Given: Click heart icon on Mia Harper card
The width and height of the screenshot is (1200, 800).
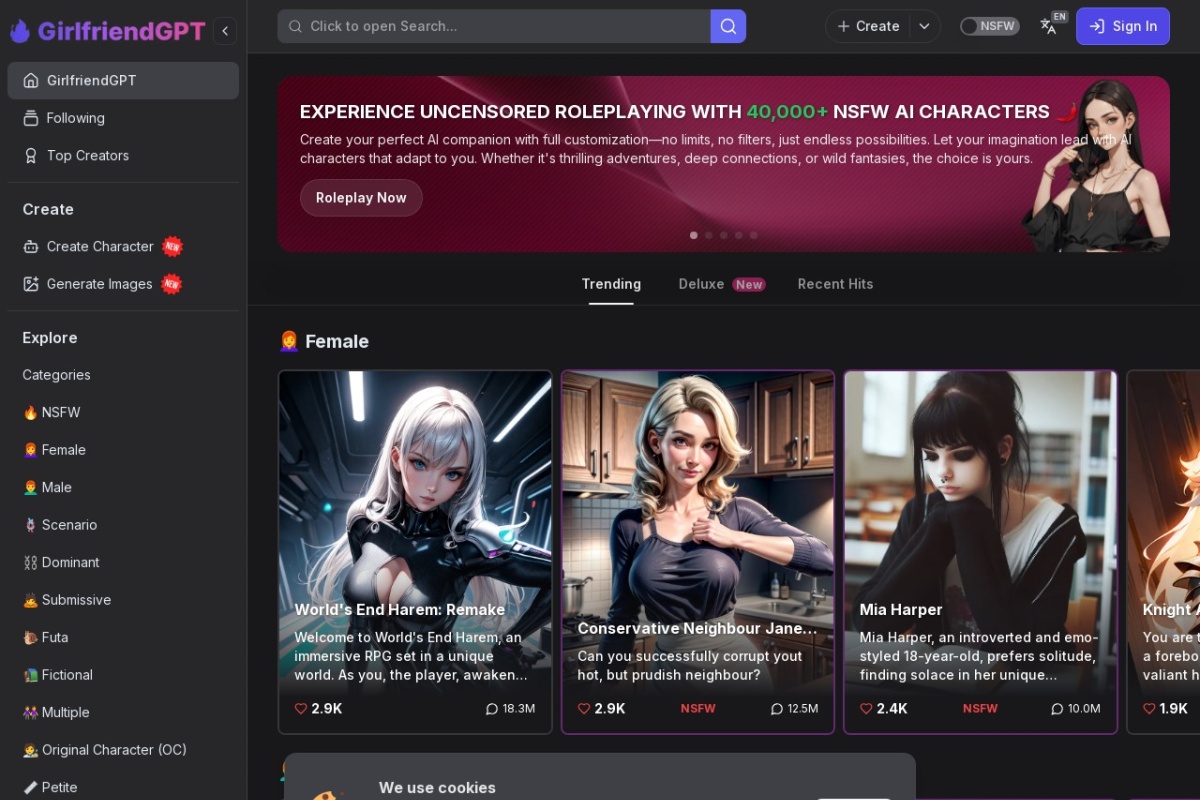Looking at the screenshot, I should coord(866,708).
